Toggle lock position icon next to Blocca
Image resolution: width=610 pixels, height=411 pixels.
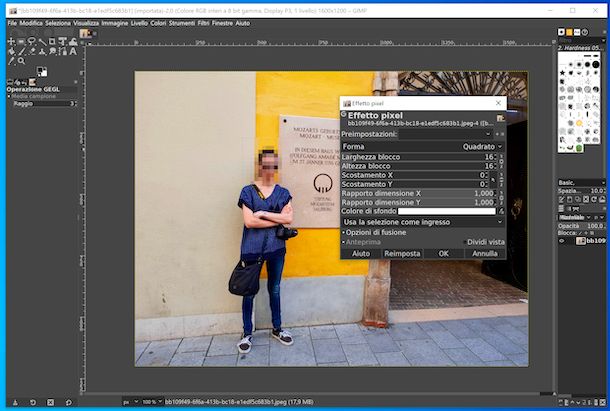pos(587,233)
